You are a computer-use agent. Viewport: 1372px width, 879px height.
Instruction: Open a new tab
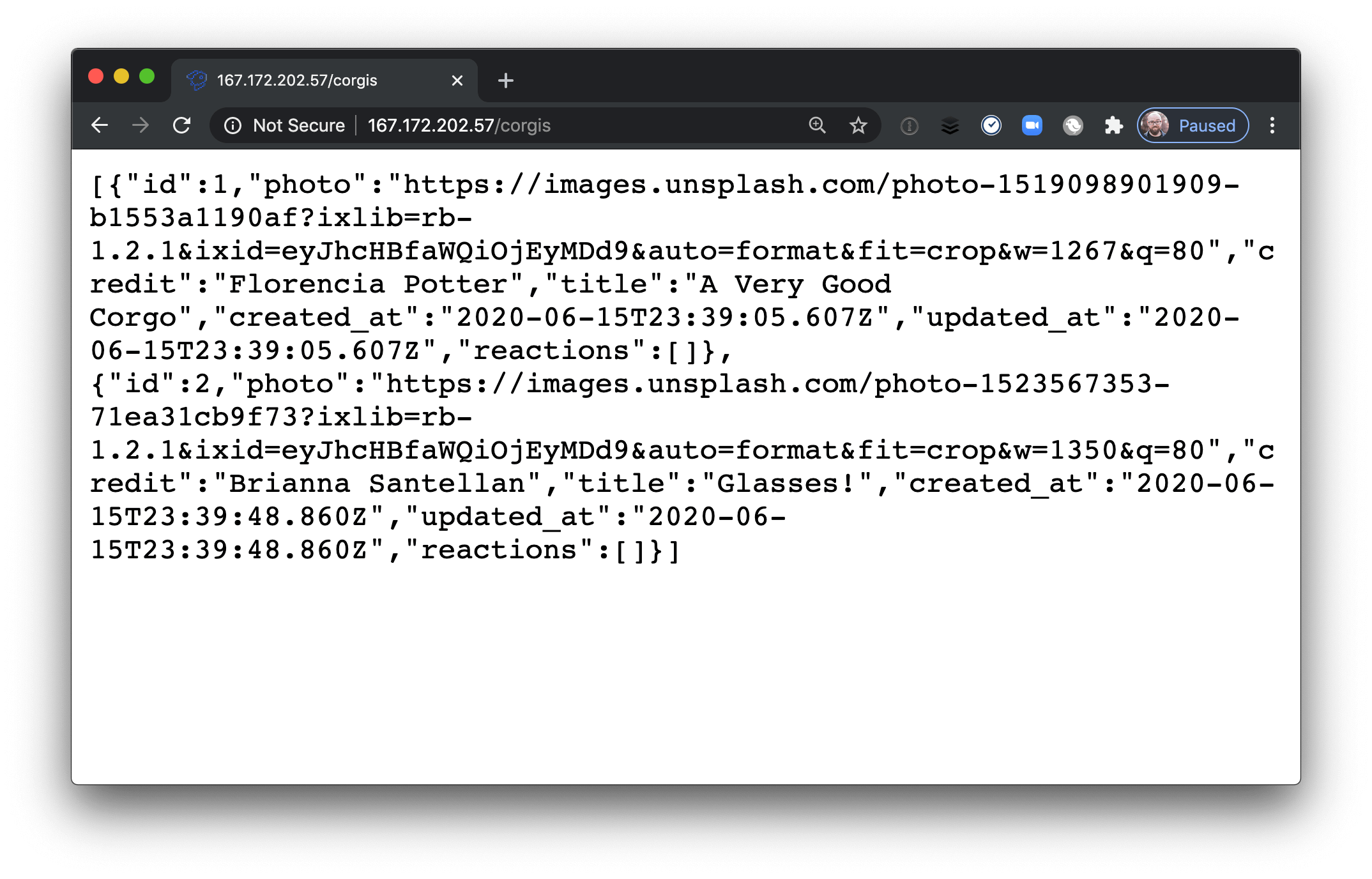click(x=505, y=80)
